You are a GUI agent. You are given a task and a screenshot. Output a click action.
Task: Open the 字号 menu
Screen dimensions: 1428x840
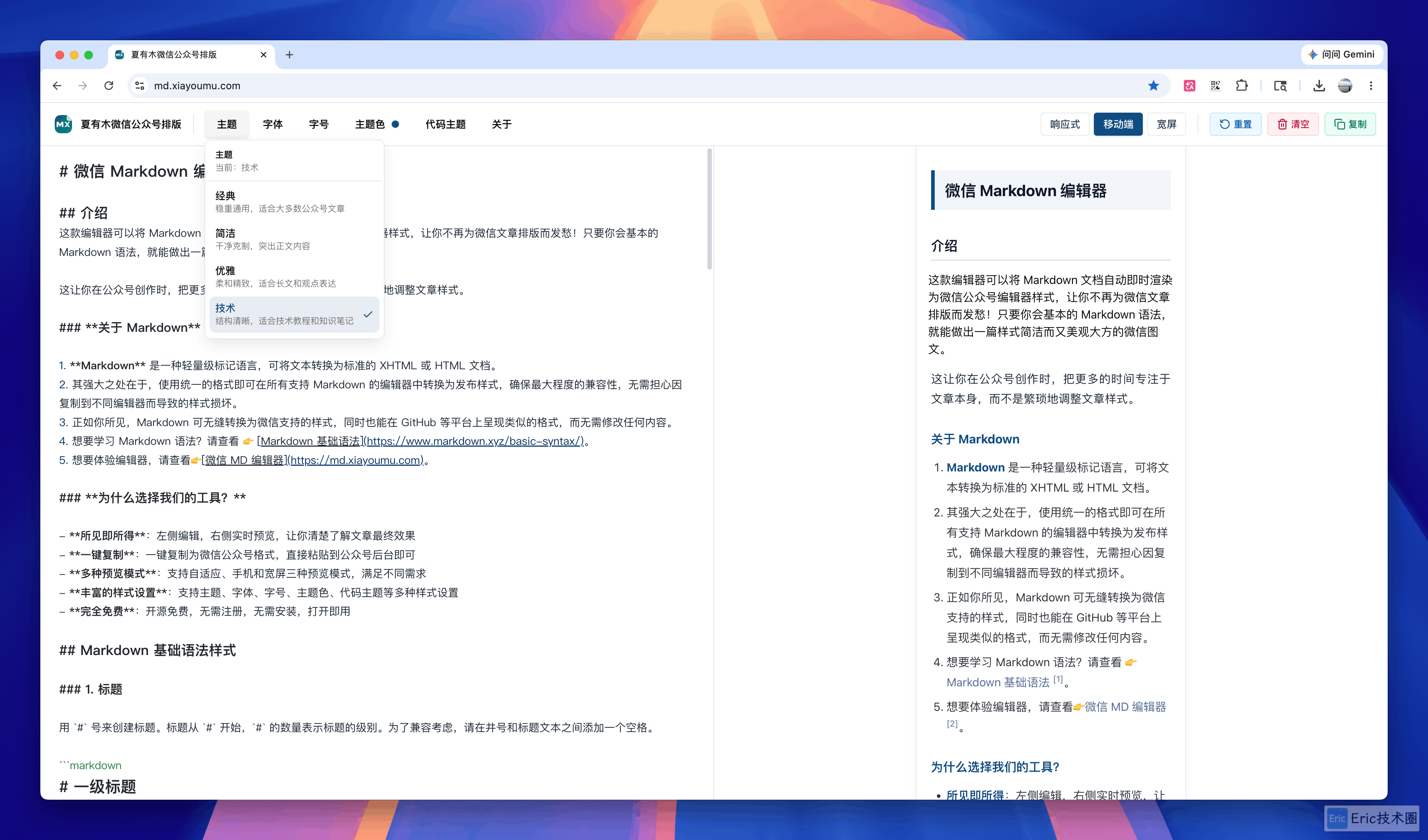pyautogui.click(x=318, y=124)
